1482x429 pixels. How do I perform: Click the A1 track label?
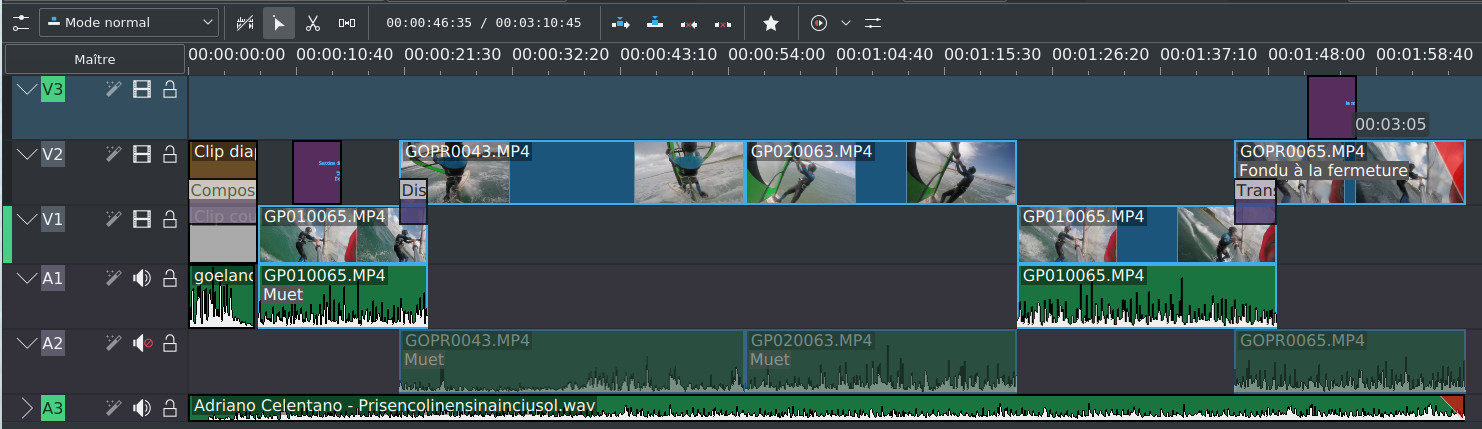click(52, 279)
